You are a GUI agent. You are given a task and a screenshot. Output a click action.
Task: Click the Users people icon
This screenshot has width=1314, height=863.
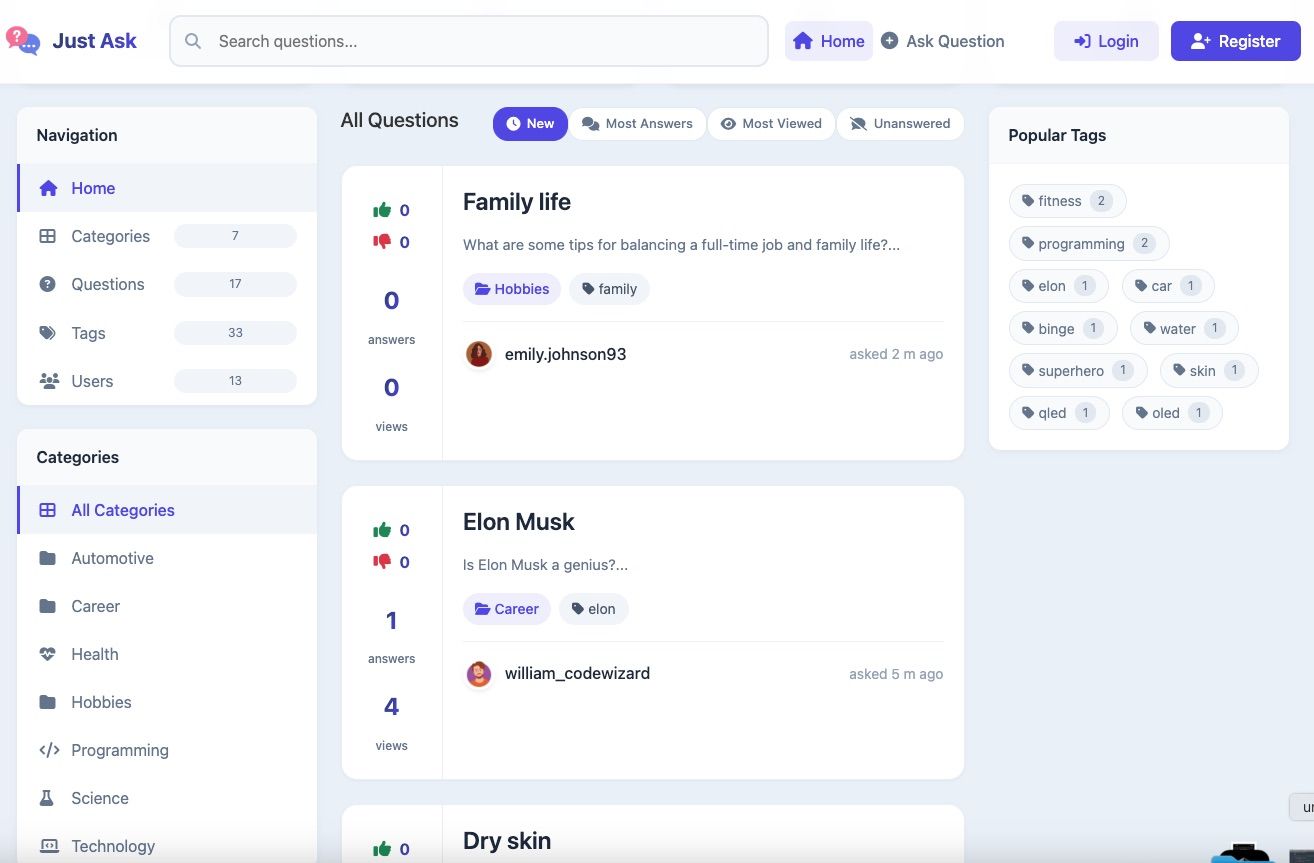pyautogui.click(x=48, y=381)
